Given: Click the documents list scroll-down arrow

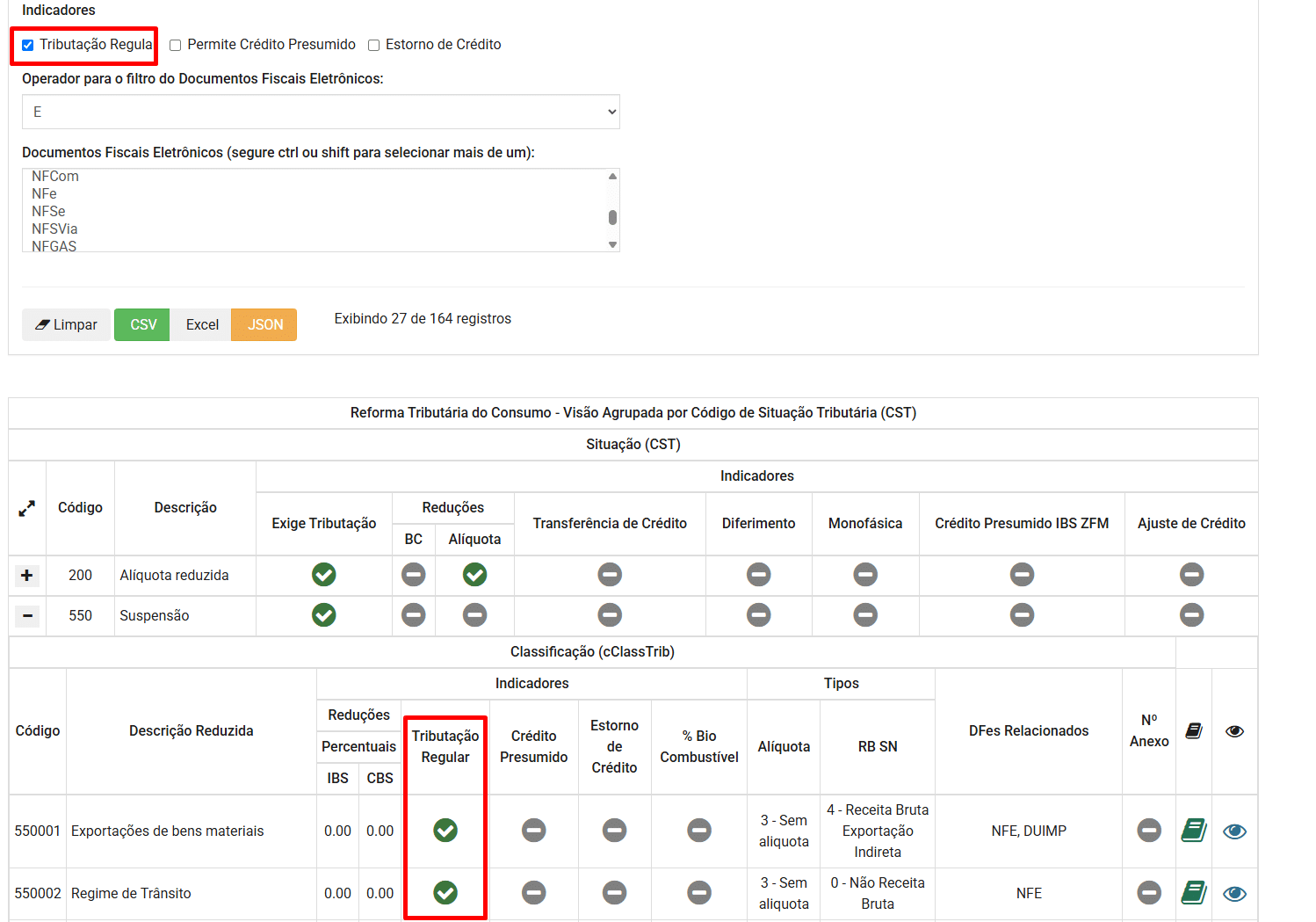Looking at the screenshot, I should pos(612,245).
